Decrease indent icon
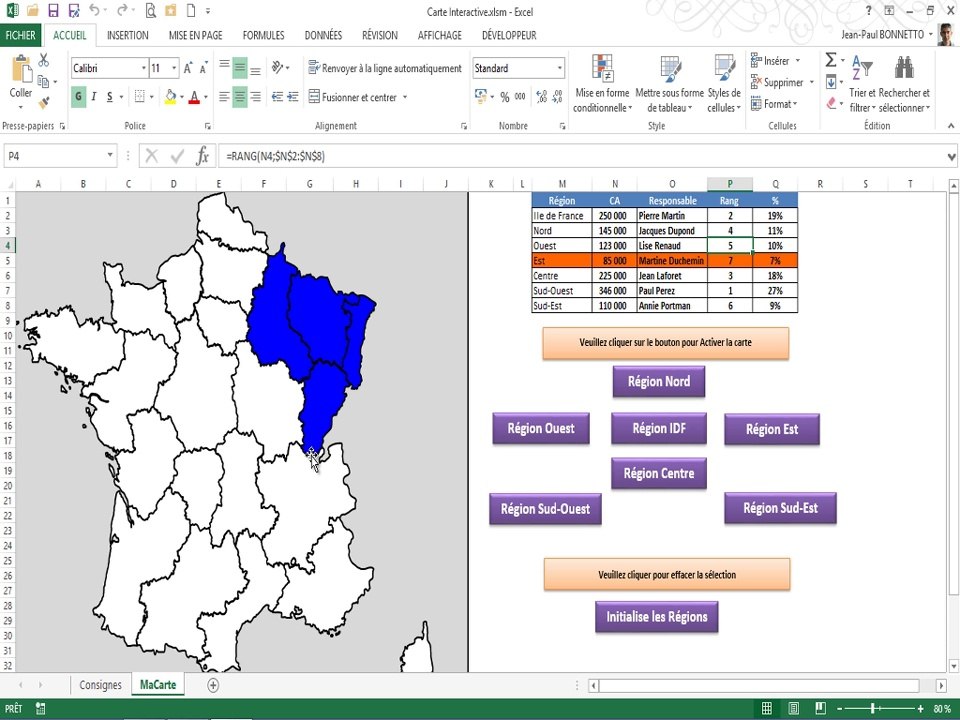The image size is (960, 720). point(277,97)
